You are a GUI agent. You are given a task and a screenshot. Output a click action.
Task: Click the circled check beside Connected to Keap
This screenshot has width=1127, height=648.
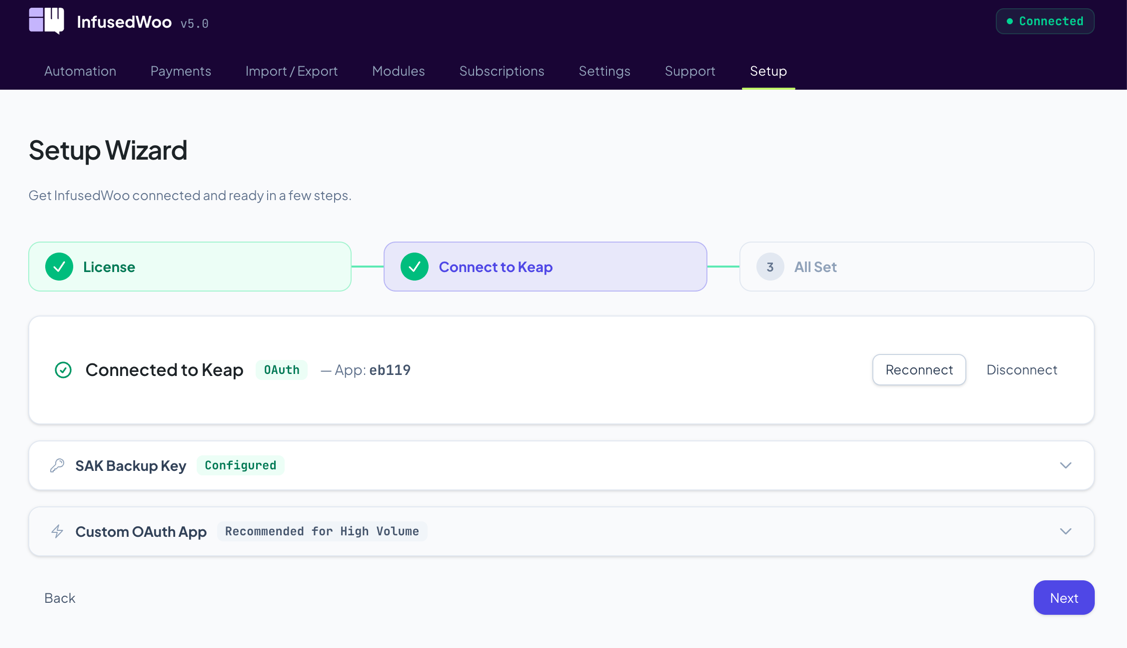pos(63,370)
